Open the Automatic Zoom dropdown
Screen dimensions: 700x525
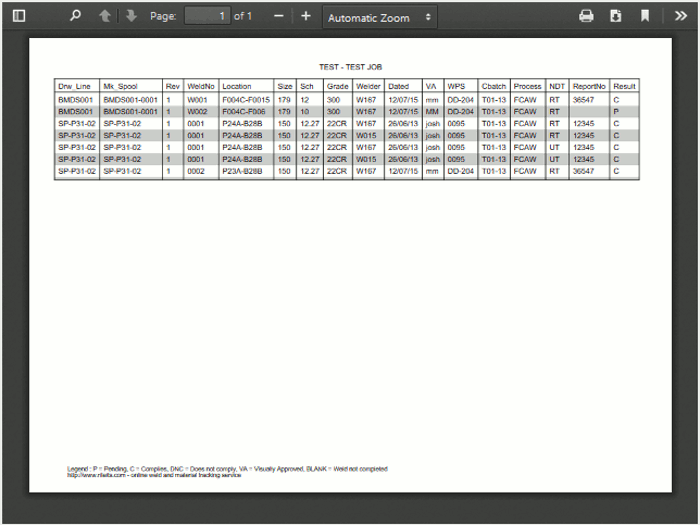pyautogui.click(x=380, y=17)
